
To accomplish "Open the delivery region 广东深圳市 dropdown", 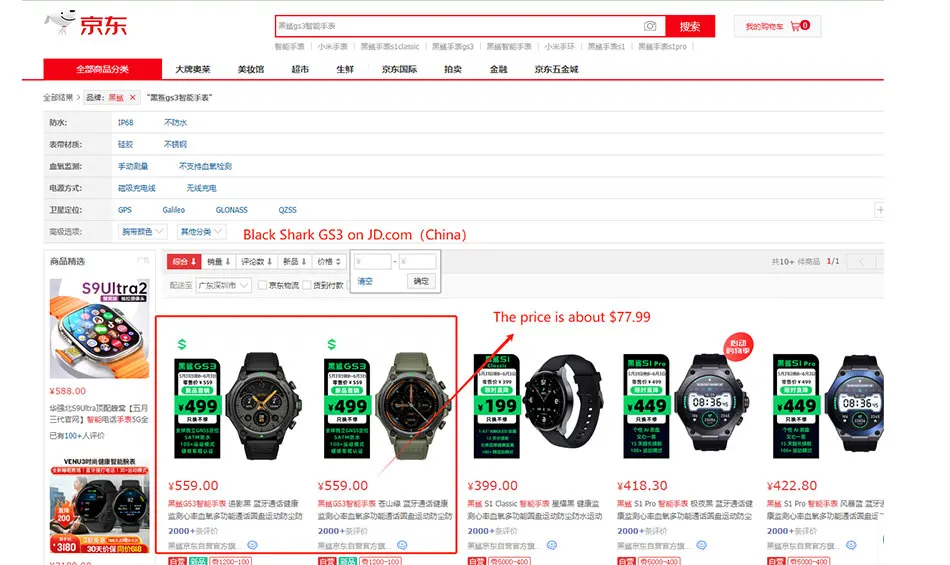I will point(223,285).
